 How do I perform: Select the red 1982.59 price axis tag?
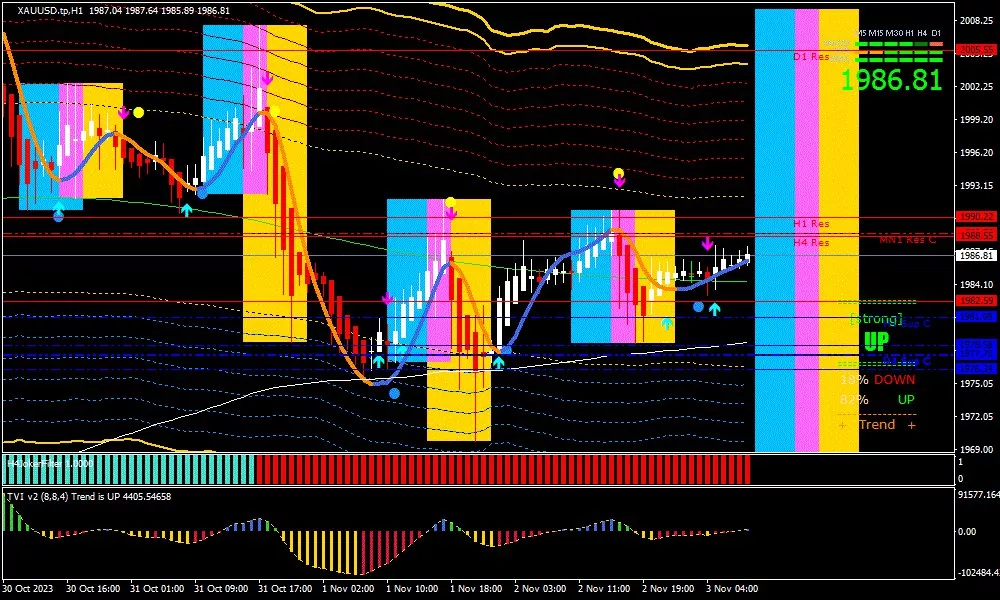tap(974, 301)
